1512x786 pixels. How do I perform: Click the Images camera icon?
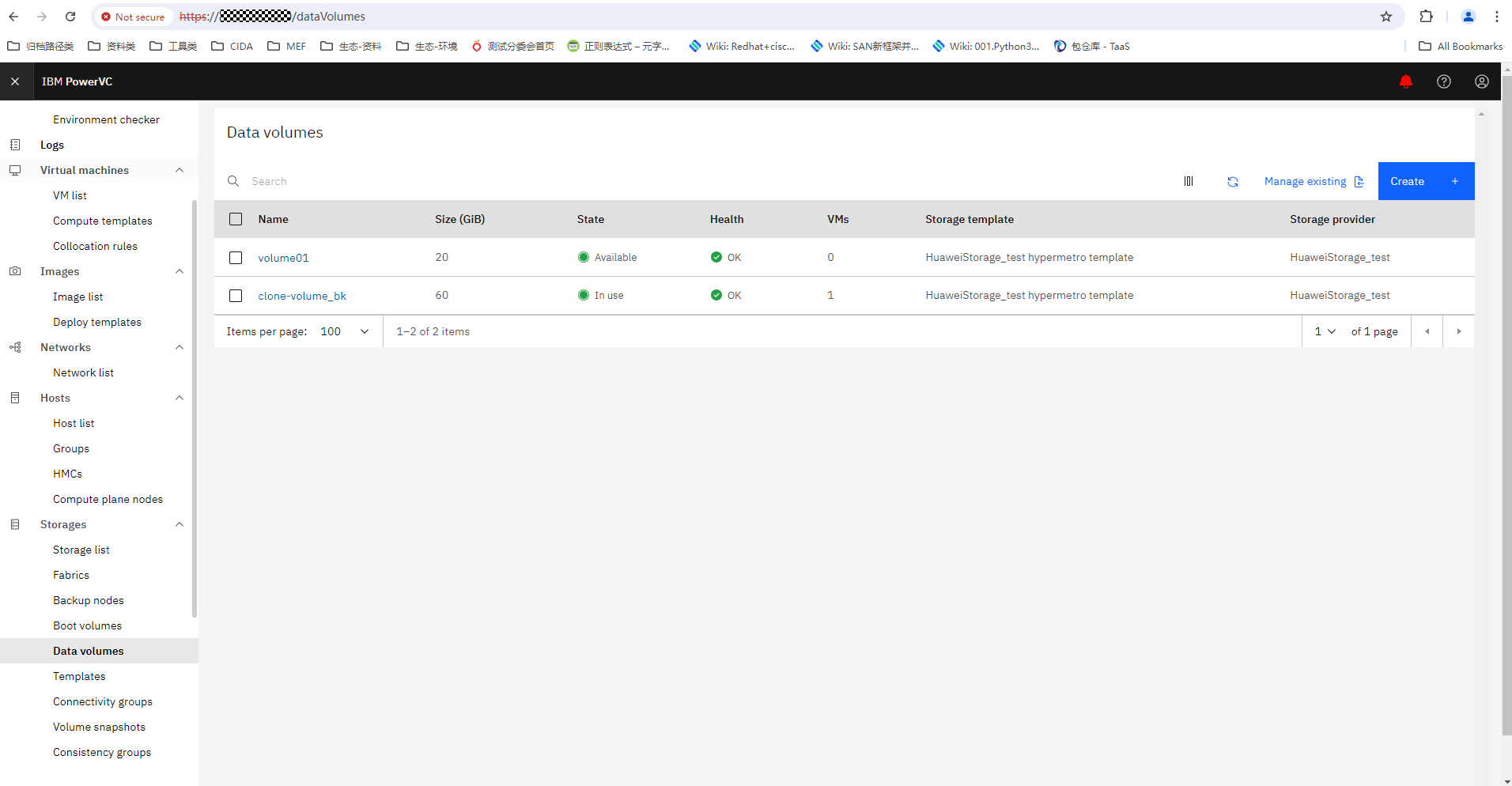[x=15, y=271]
